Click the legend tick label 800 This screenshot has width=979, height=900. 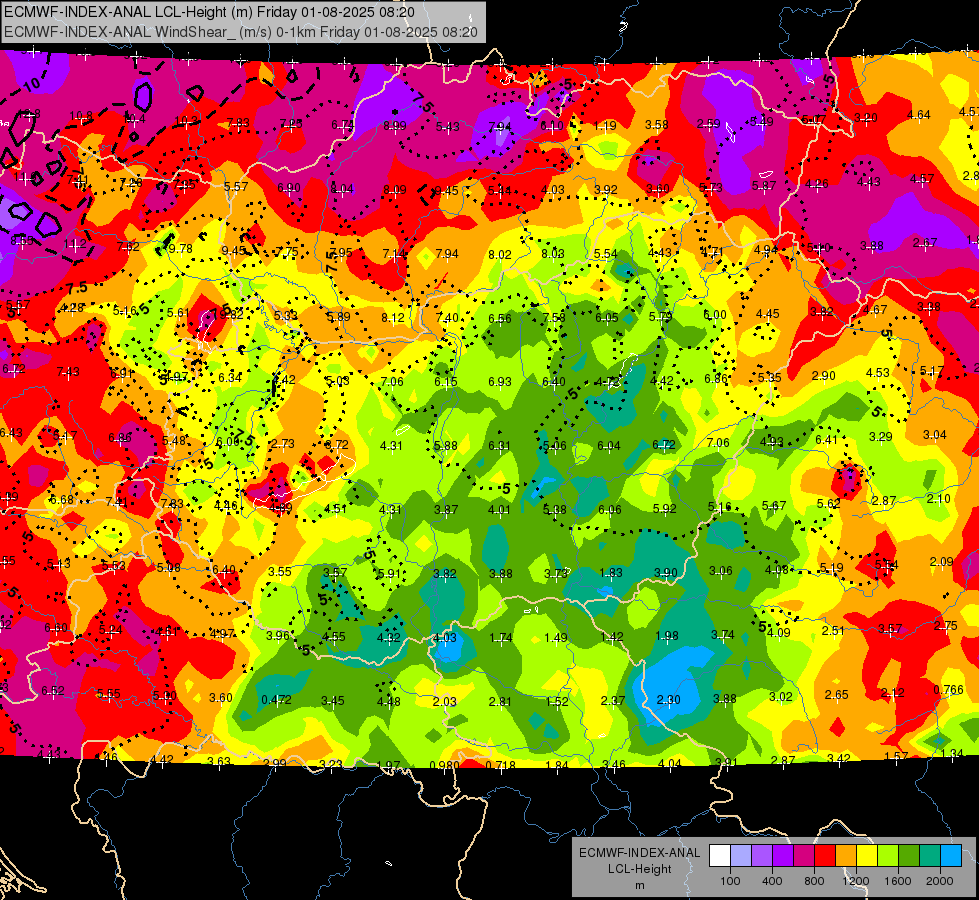(814, 881)
